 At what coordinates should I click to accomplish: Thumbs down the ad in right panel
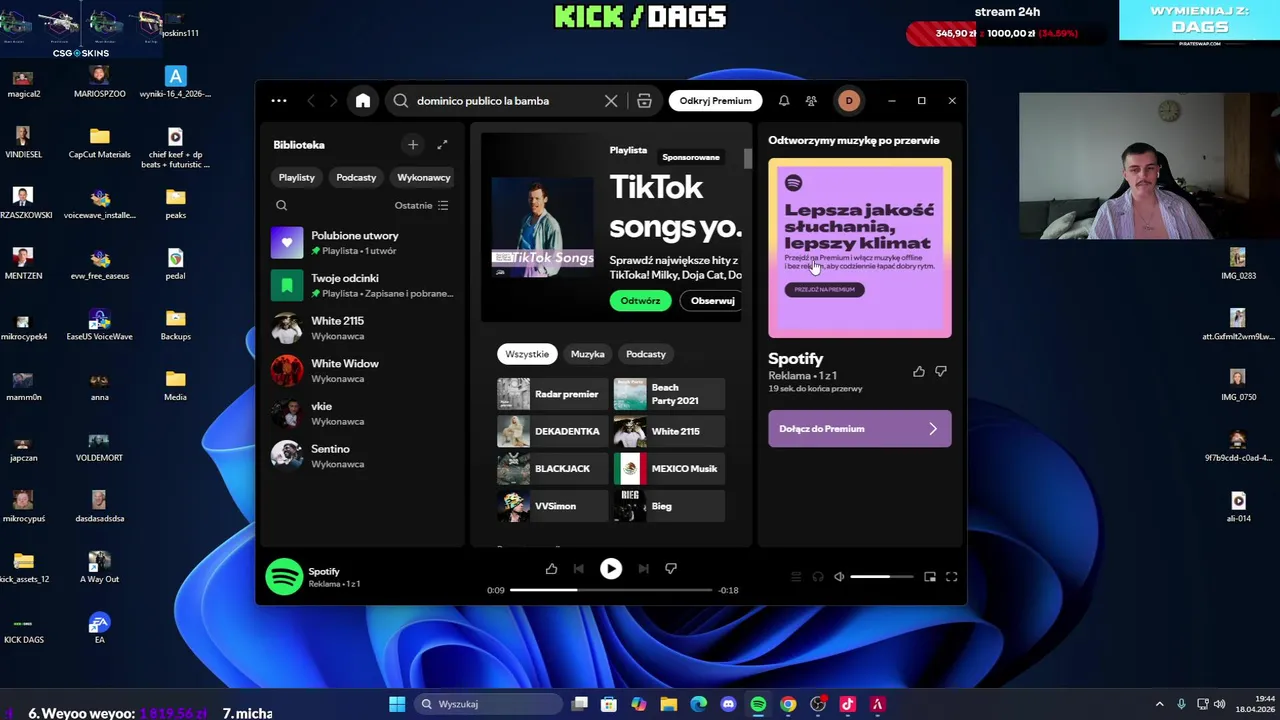(941, 372)
